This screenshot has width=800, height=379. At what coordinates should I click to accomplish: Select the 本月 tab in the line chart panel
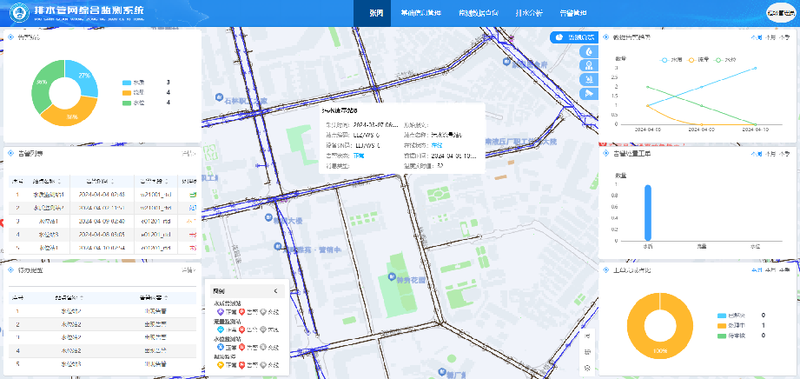pyautogui.click(x=769, y=37)
